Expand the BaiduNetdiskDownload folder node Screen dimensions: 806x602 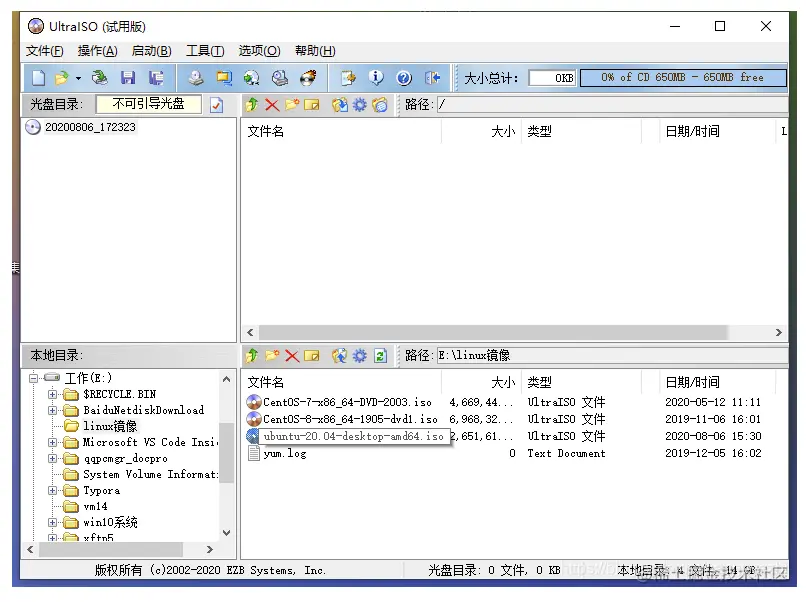click(x=52, y=411)
